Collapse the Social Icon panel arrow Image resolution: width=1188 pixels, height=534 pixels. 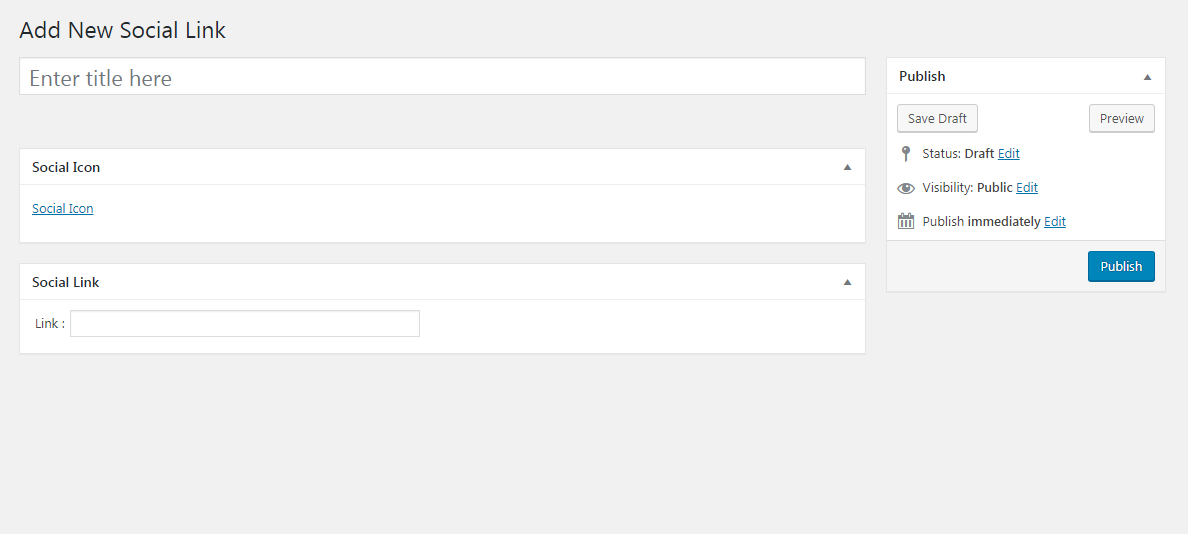[847, 168]
